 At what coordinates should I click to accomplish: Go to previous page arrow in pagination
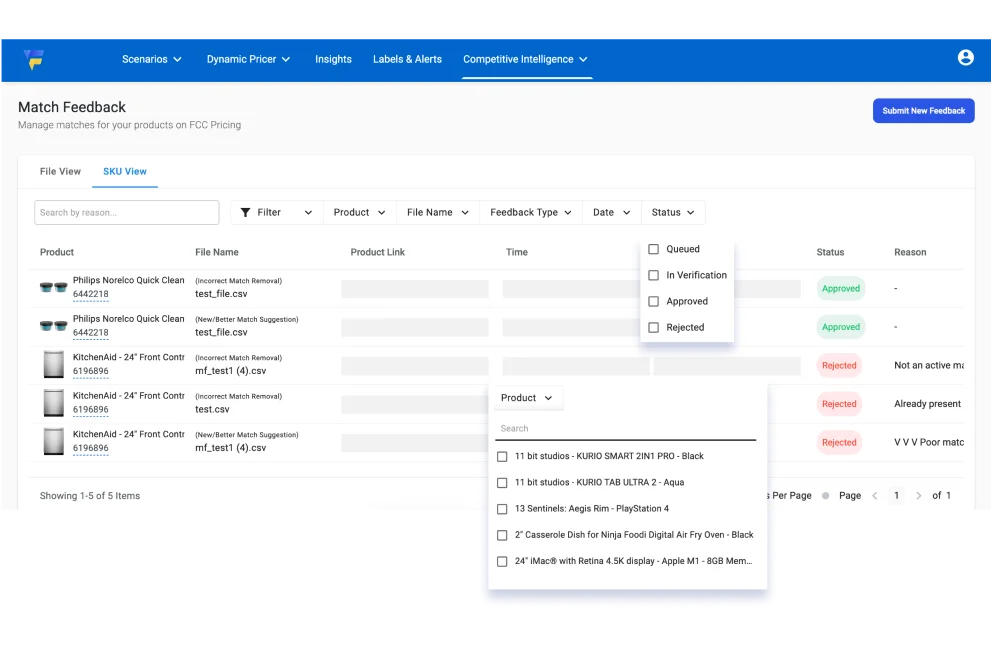pos(875,496)
